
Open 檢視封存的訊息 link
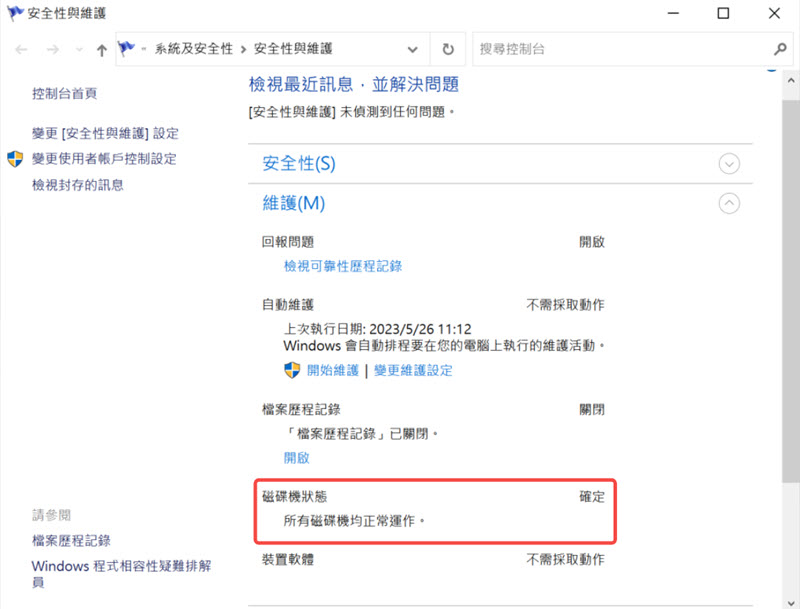tap(78, 185)
